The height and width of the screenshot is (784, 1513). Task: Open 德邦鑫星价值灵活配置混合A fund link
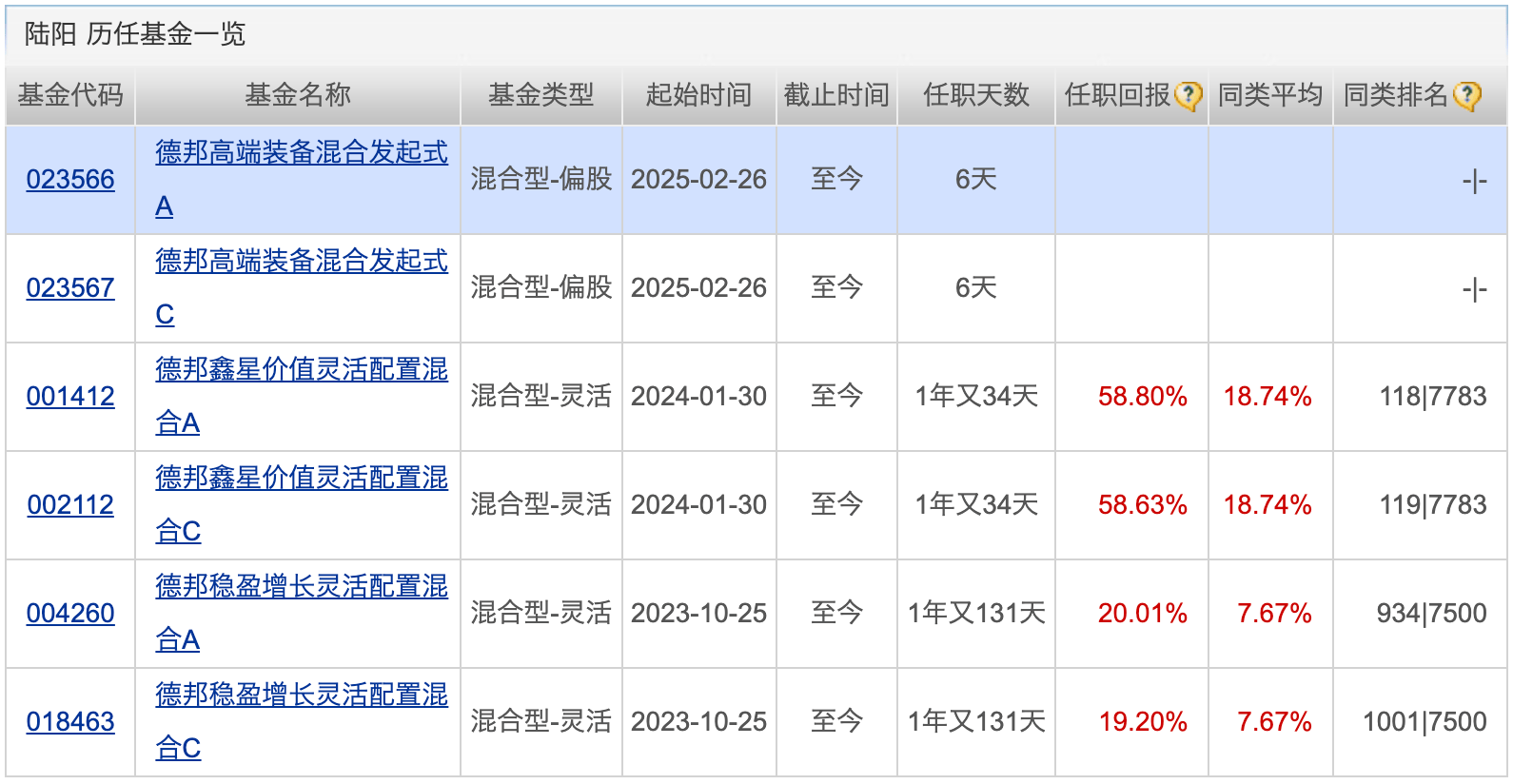point(302,396)
